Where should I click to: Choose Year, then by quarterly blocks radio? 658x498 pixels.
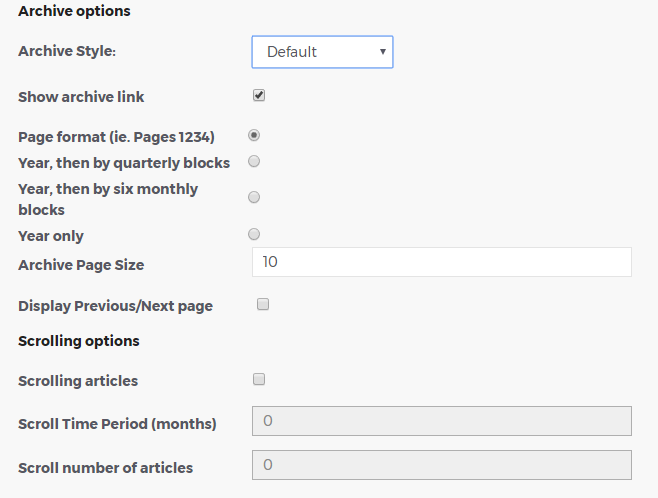click(x=254, y=161)
